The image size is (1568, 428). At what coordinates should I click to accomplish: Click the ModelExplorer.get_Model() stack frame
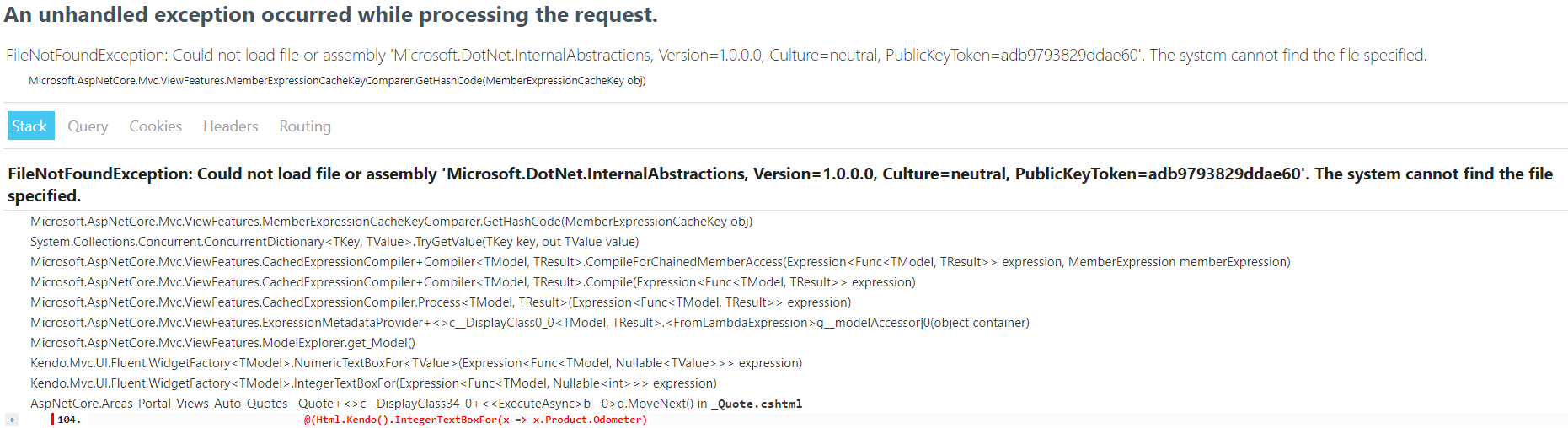pos(222,343)
